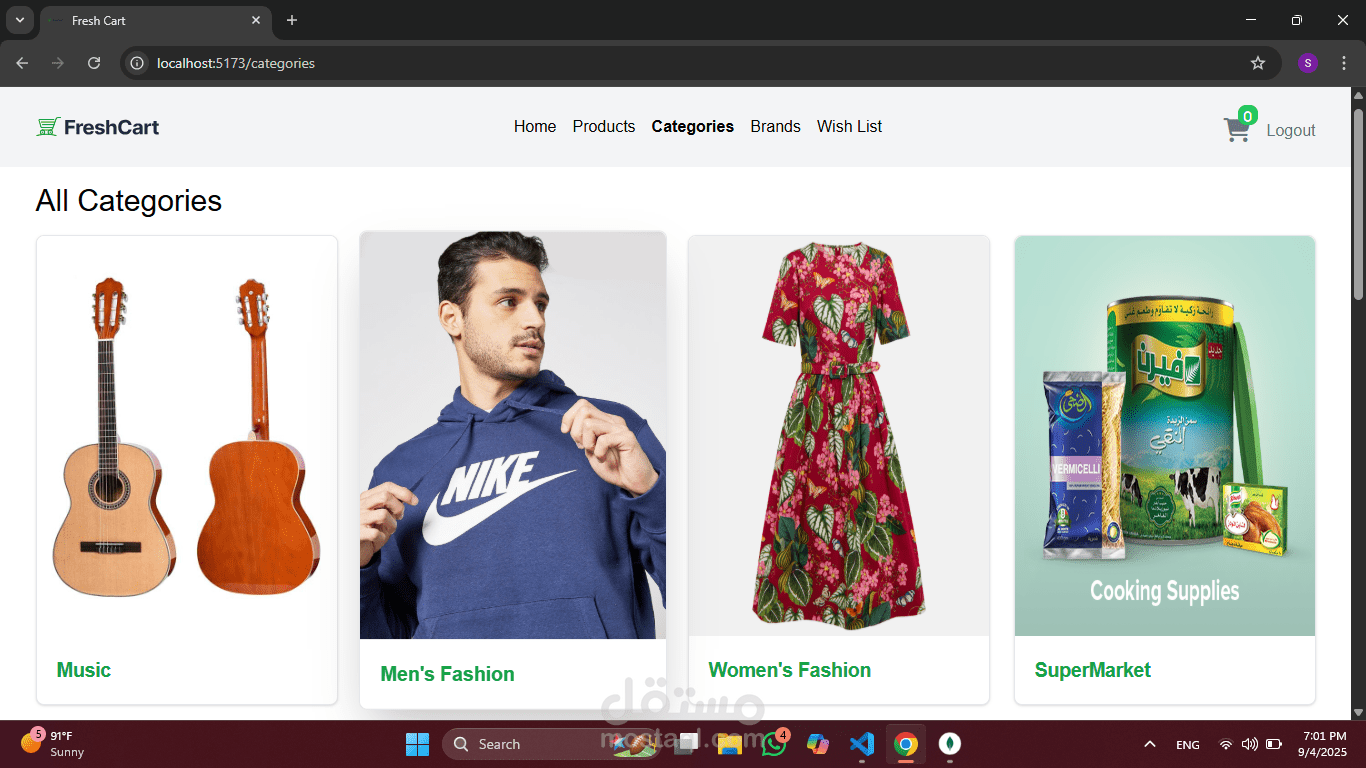This screenshot has width=1366, height=768.
Task: Select the Categories nav link
Action: click(693, 127)
